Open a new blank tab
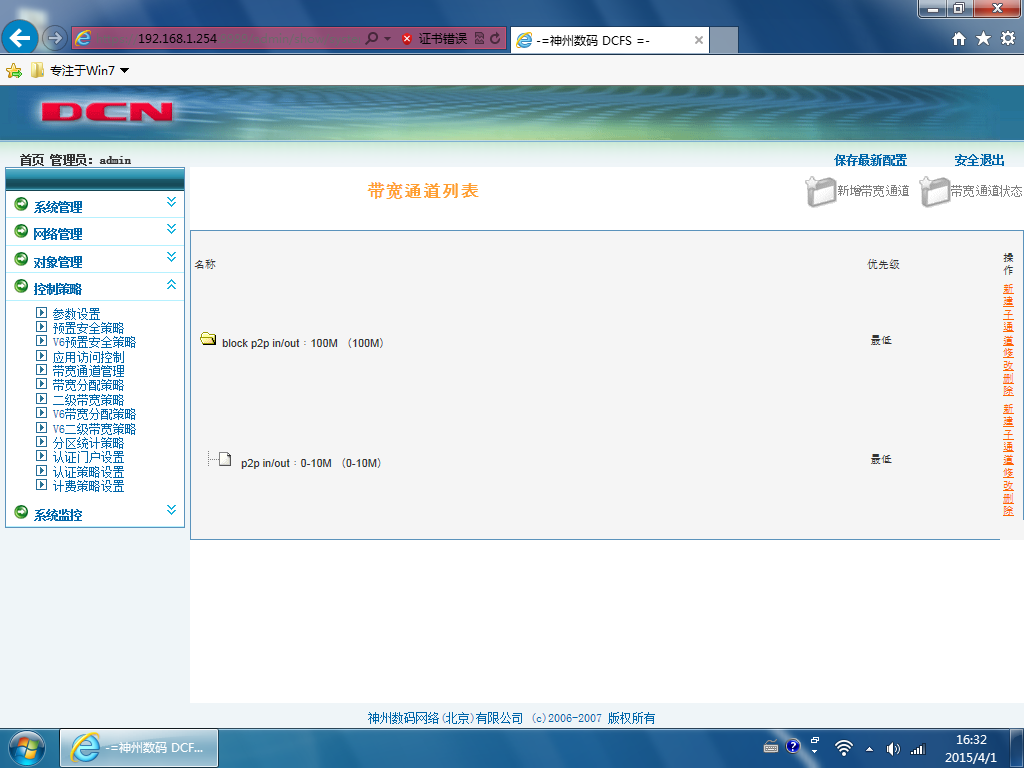 [724, 40]
